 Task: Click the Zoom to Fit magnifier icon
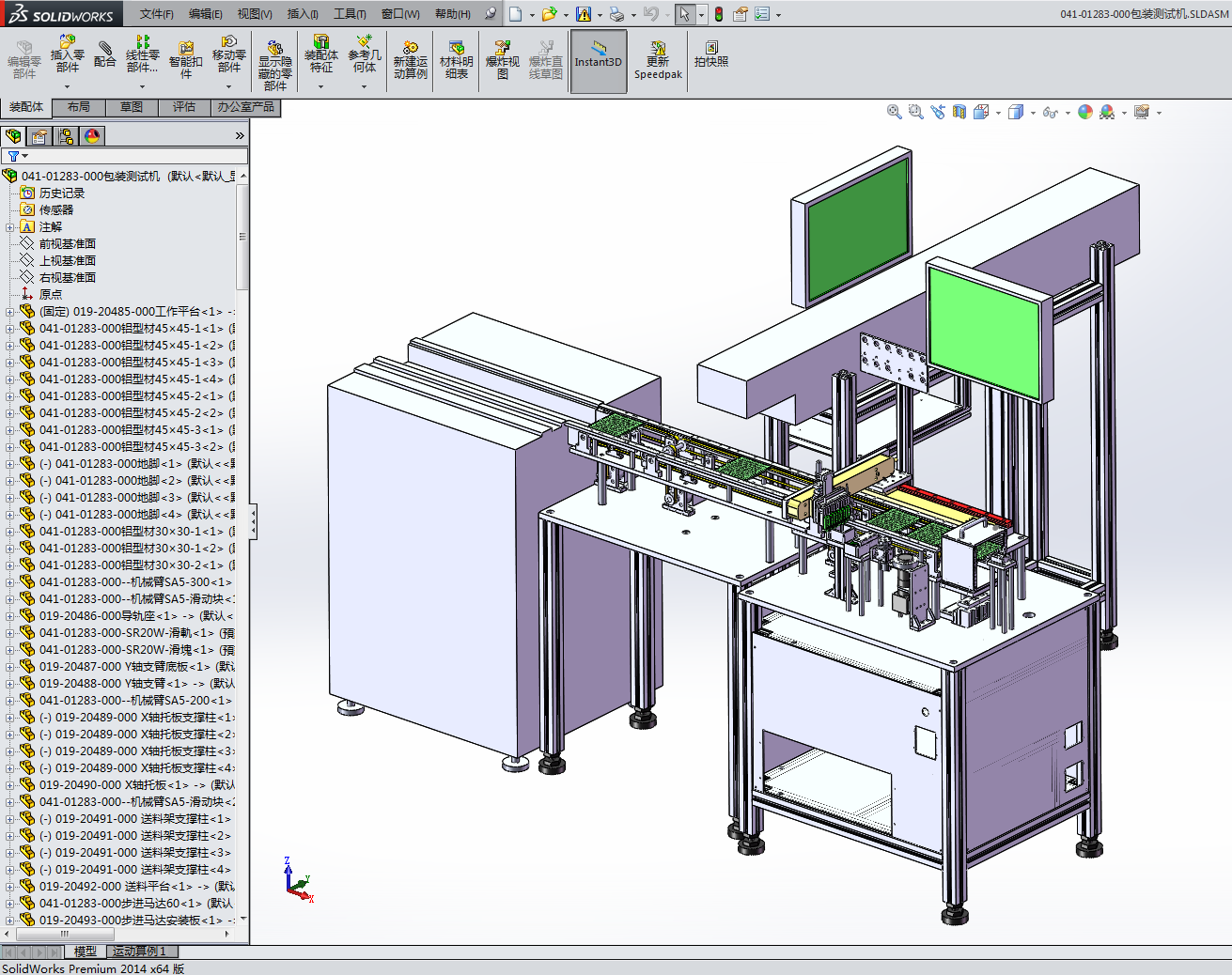pyautogui.click(x=894, y=112)
